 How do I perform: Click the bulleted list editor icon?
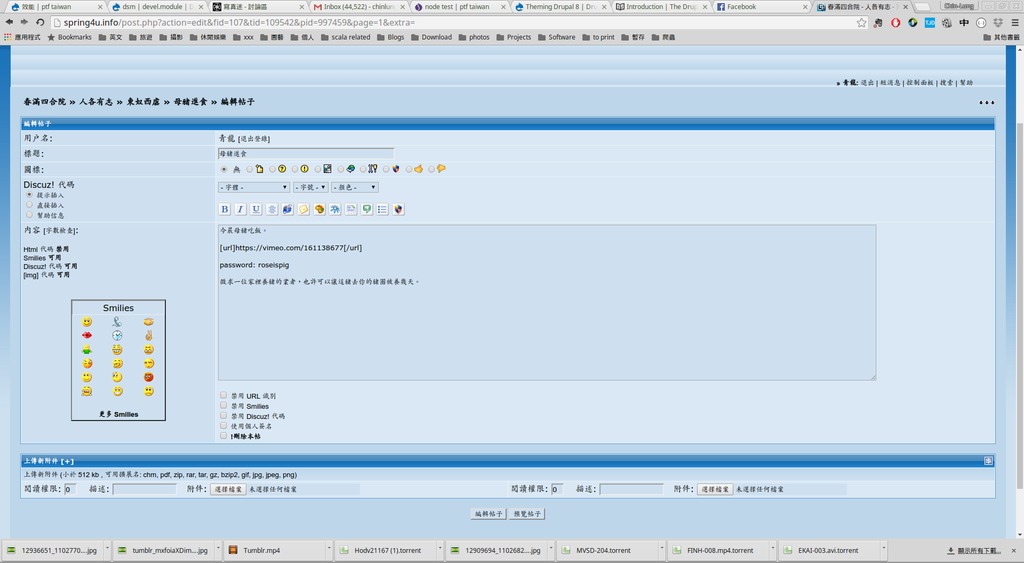pyautogui.click(x=382, y=209)
